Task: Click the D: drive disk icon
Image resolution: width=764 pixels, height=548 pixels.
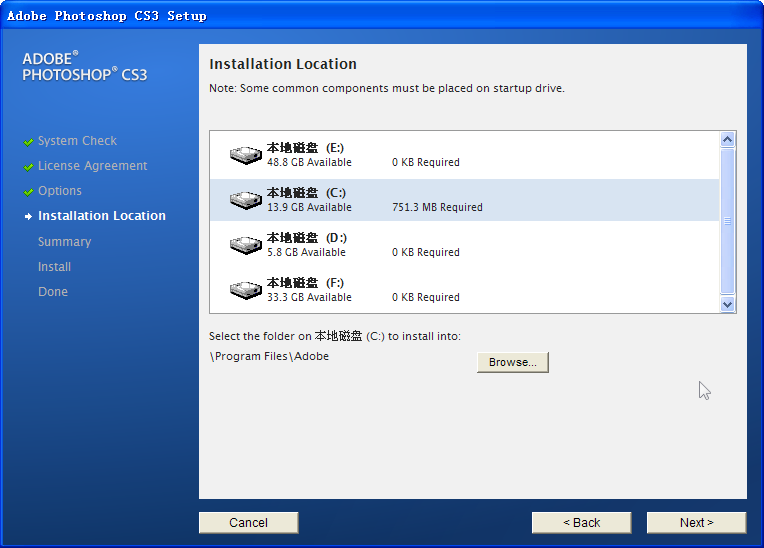Action: coord(246,245)
